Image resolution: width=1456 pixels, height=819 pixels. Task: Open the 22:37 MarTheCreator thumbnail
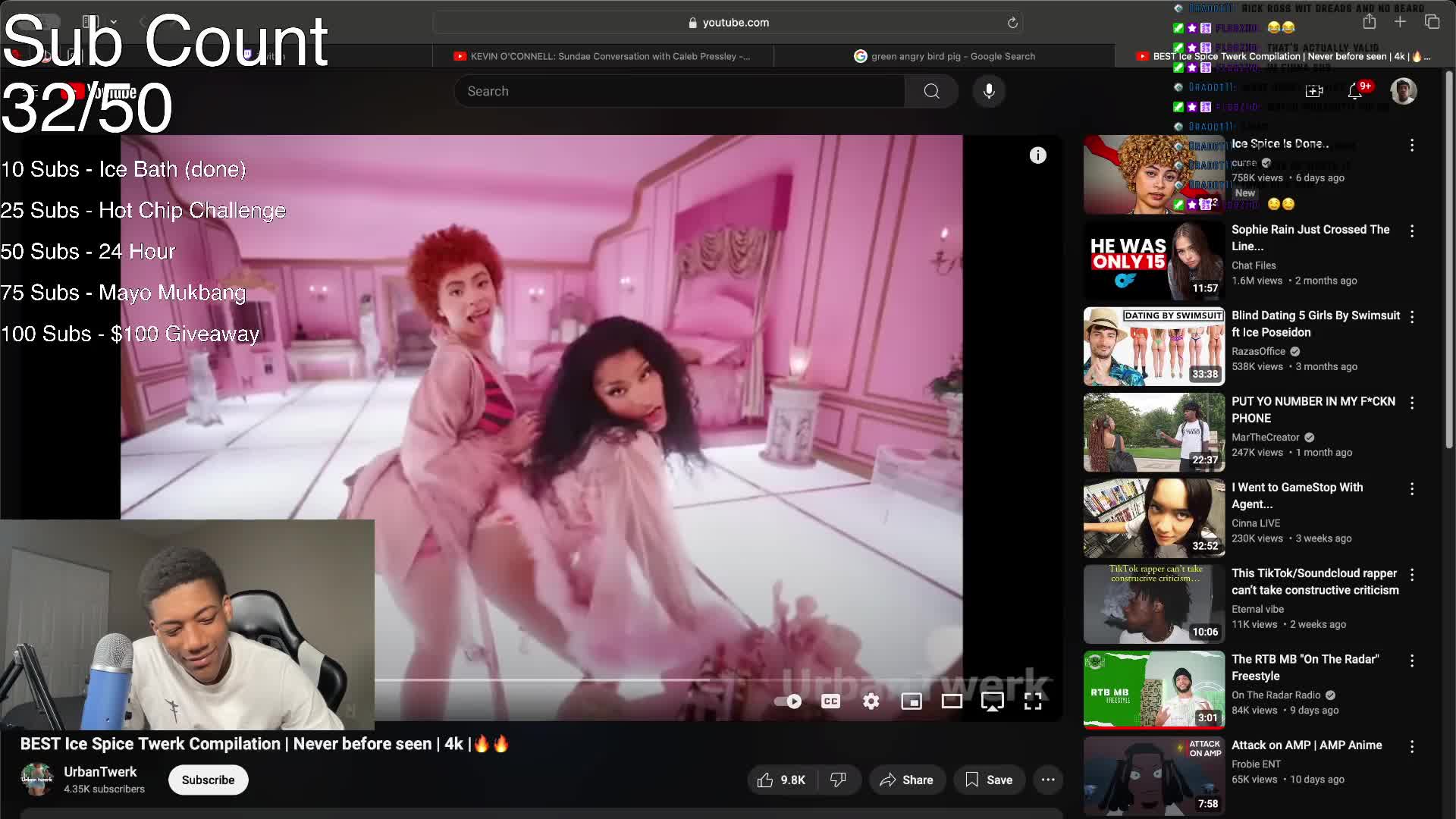point(1154,432)
